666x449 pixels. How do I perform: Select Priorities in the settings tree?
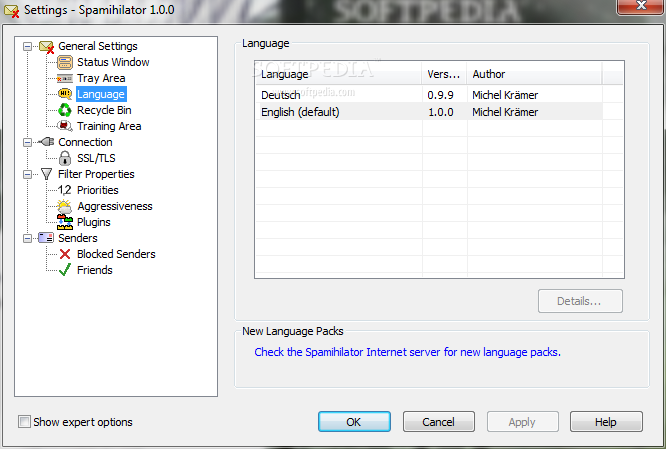(98, 190)
